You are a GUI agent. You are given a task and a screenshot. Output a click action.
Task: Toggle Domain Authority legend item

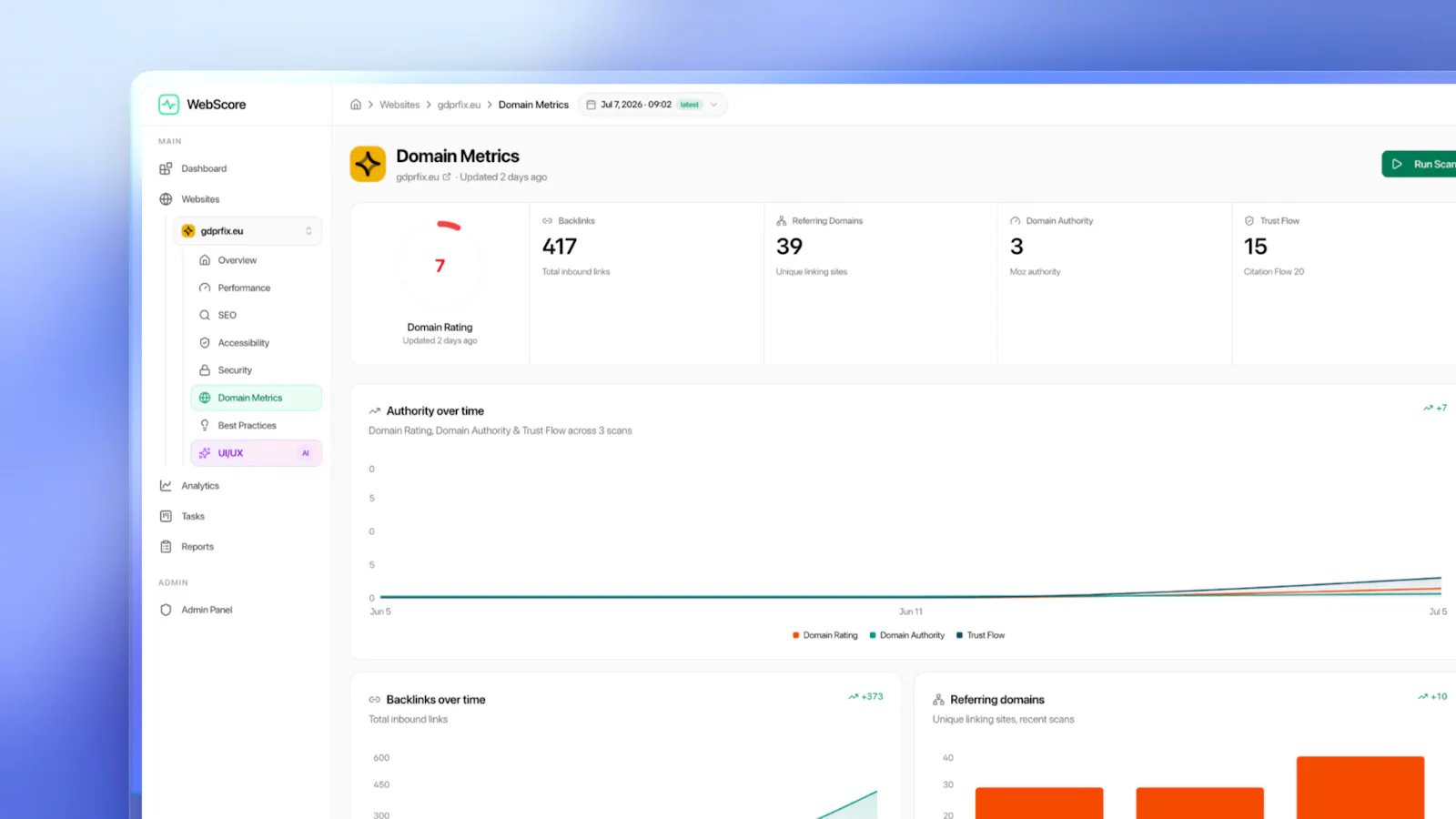pos(907,635)
